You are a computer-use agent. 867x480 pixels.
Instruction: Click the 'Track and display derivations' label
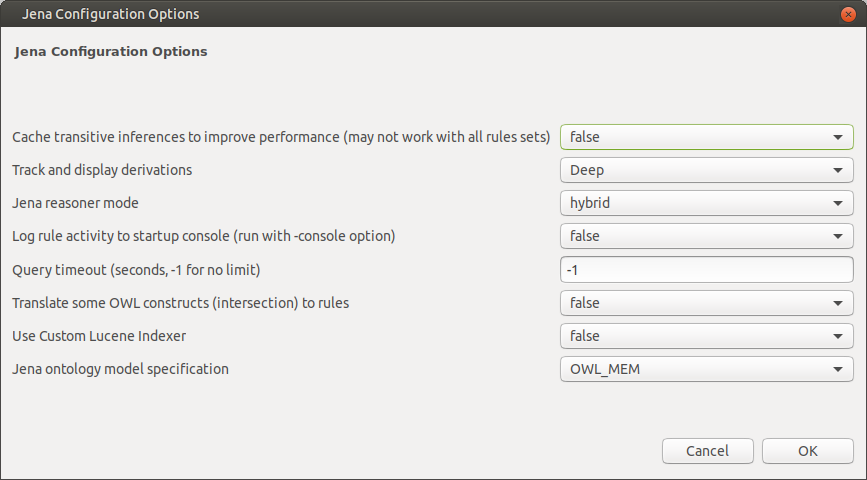(x=102, y=170)
